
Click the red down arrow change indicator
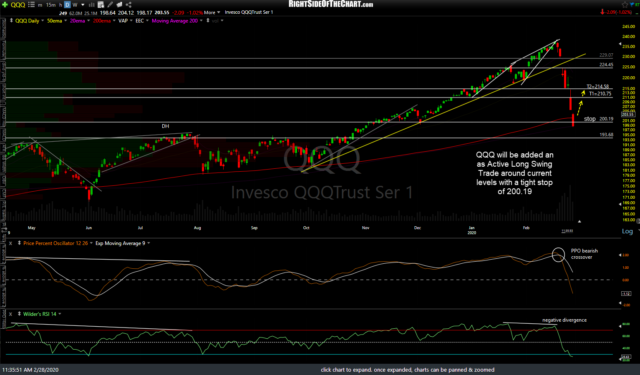(x=602, y=13)
